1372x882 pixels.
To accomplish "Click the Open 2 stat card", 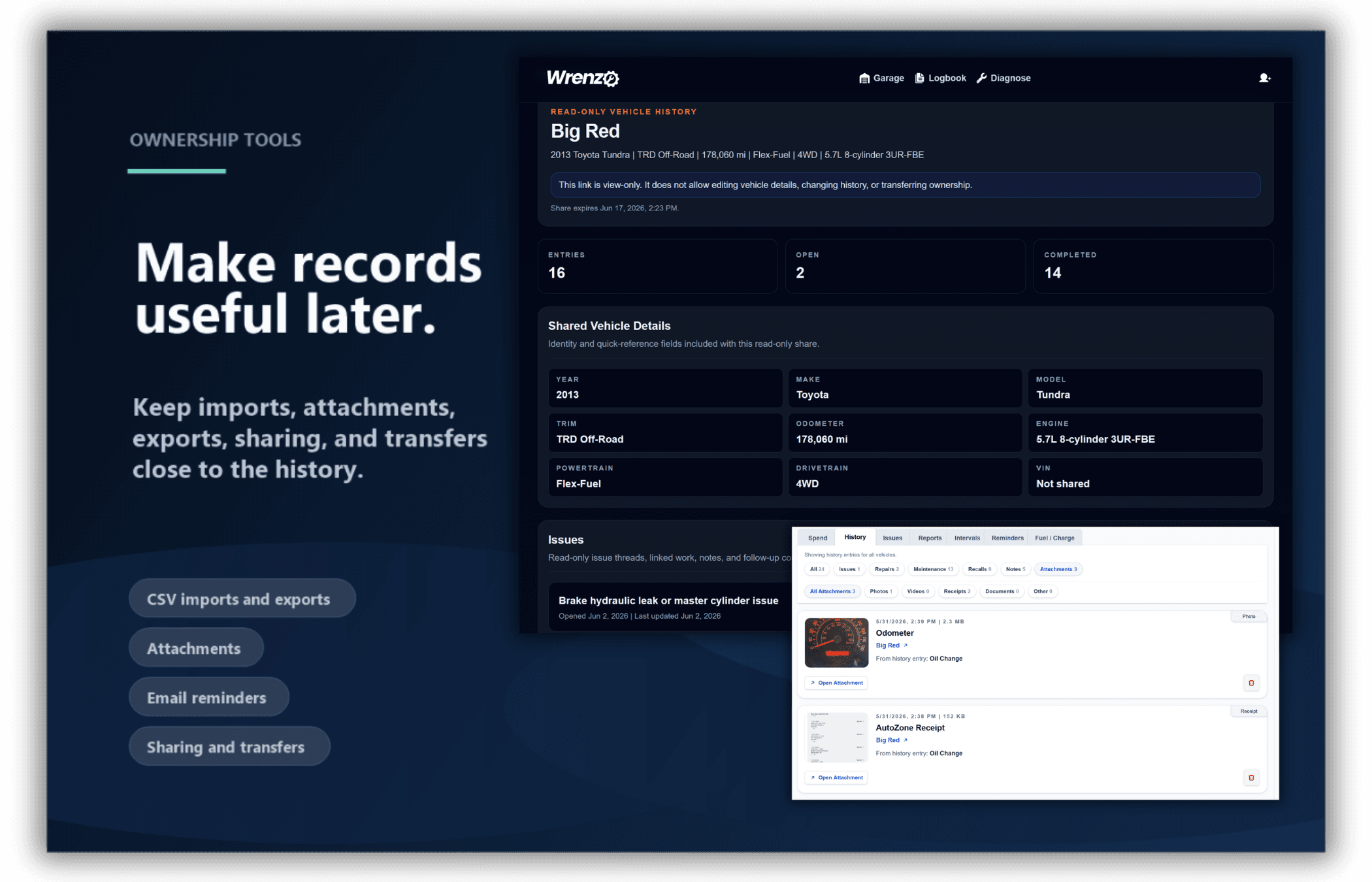I will point(905,266).
